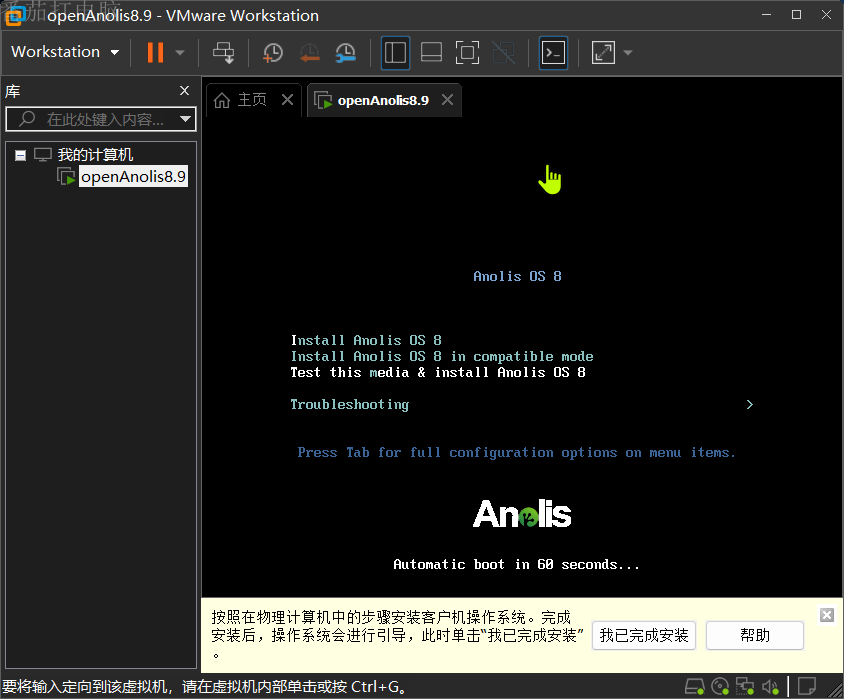Revert VM to previous snapshot

pos(310,53)
